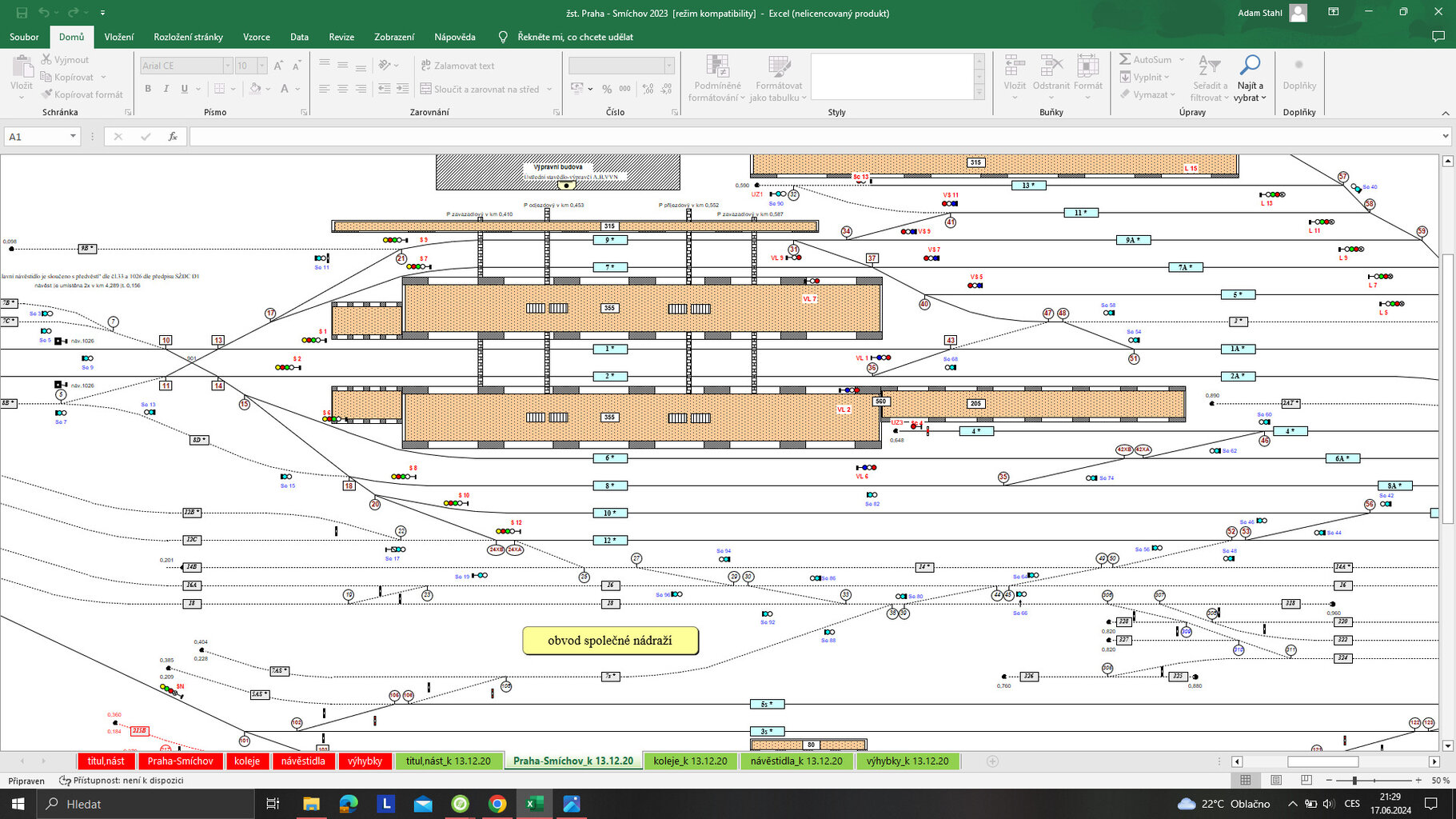This screenshot has height=819, width=1456.
Task: Click the obvod společné nádraží button
Action: (x=610, y=641)
